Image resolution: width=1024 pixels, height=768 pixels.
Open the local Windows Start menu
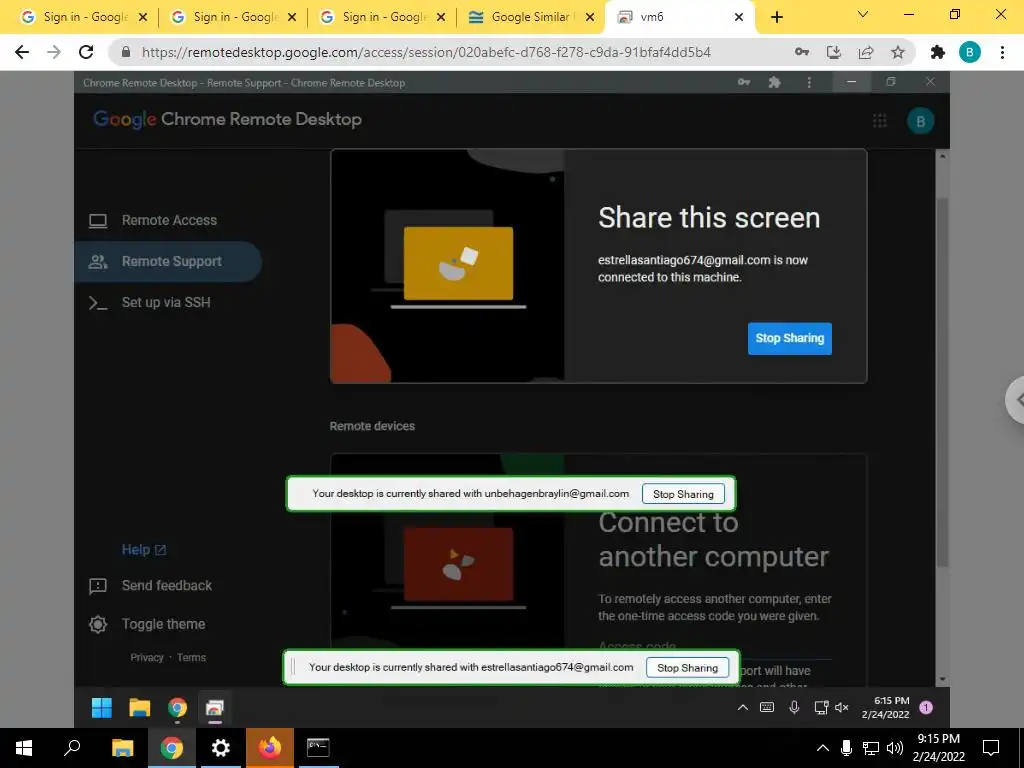24,748
